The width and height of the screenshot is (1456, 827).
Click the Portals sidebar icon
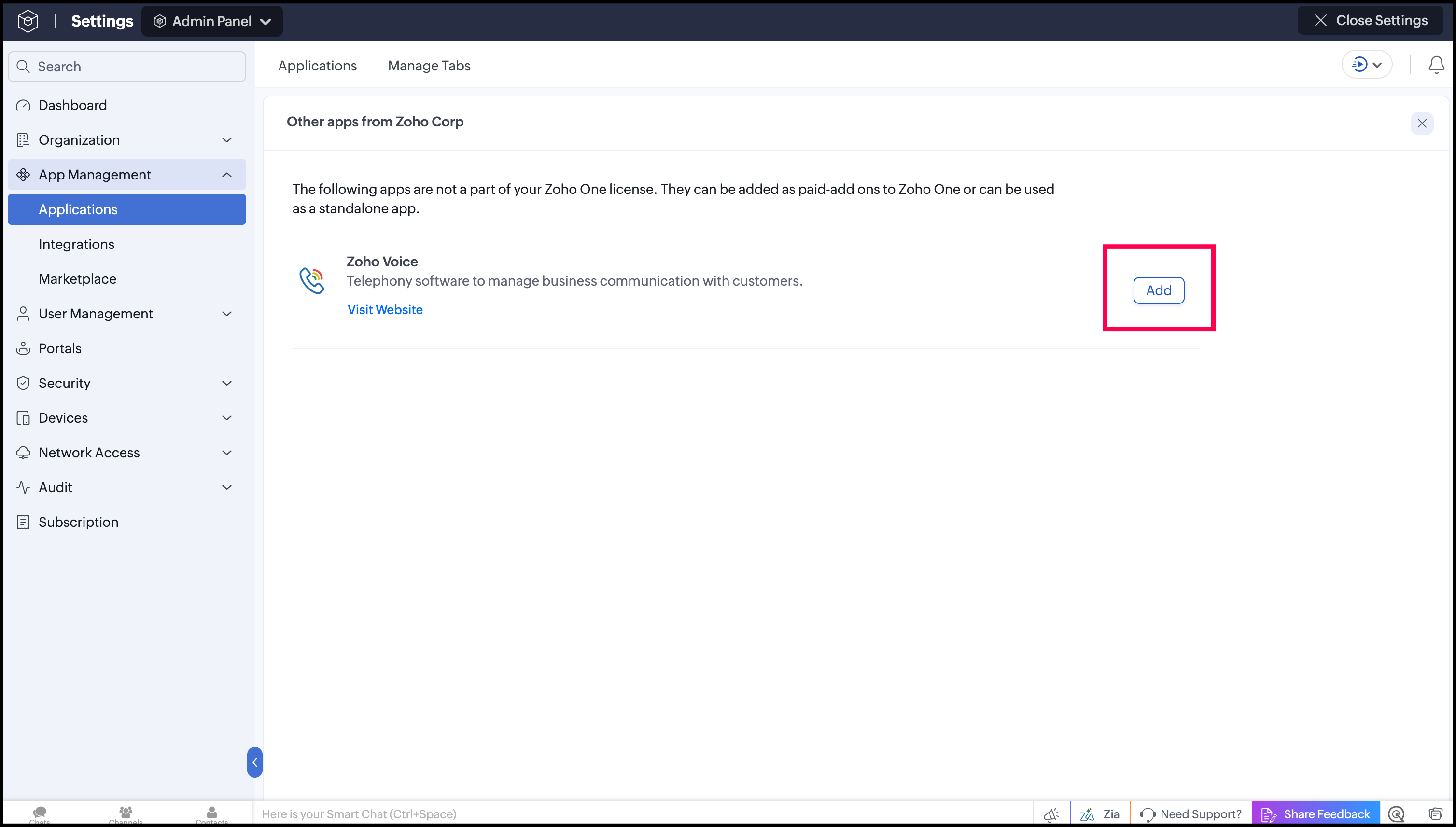[23, 349]
